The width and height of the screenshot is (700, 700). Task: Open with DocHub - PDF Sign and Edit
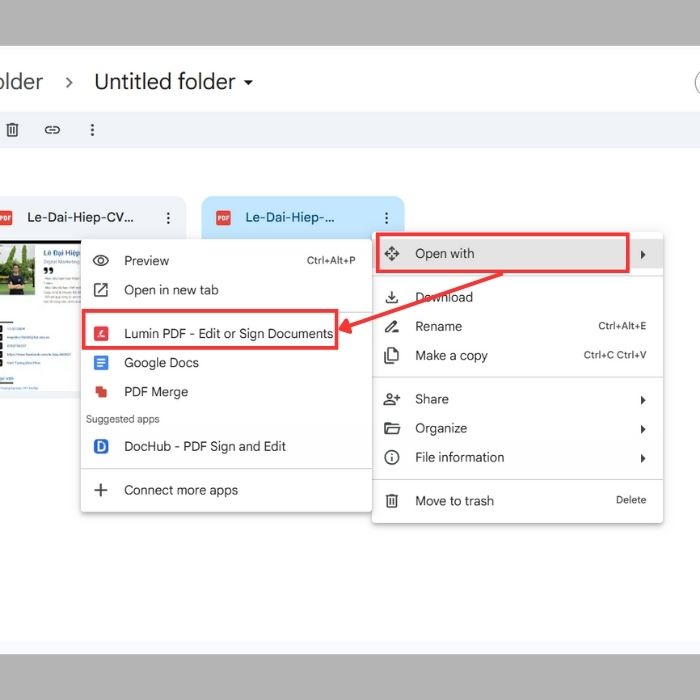pos(226,446)
